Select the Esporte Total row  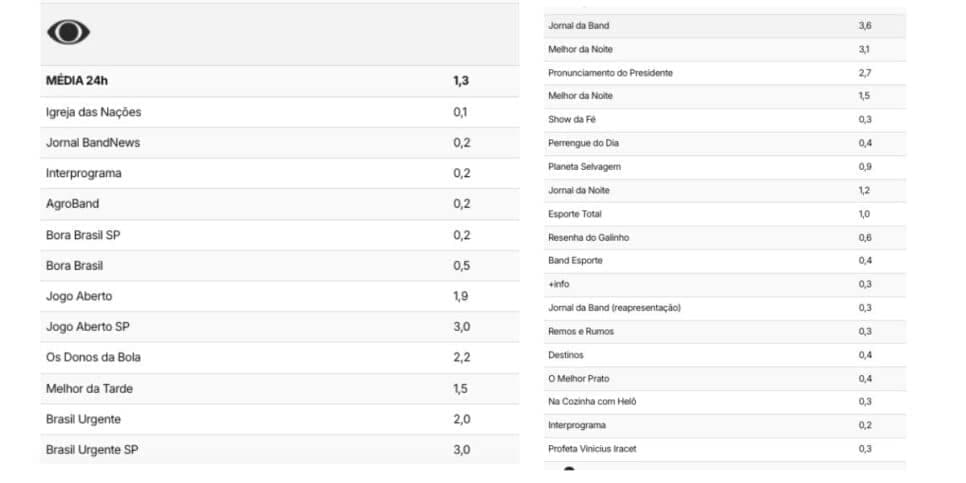pos(725,214)
